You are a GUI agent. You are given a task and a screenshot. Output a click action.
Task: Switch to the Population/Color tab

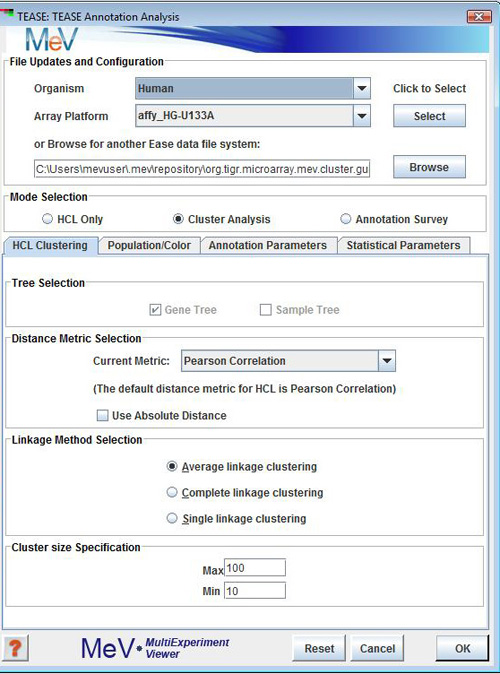(x=149, y=245)
